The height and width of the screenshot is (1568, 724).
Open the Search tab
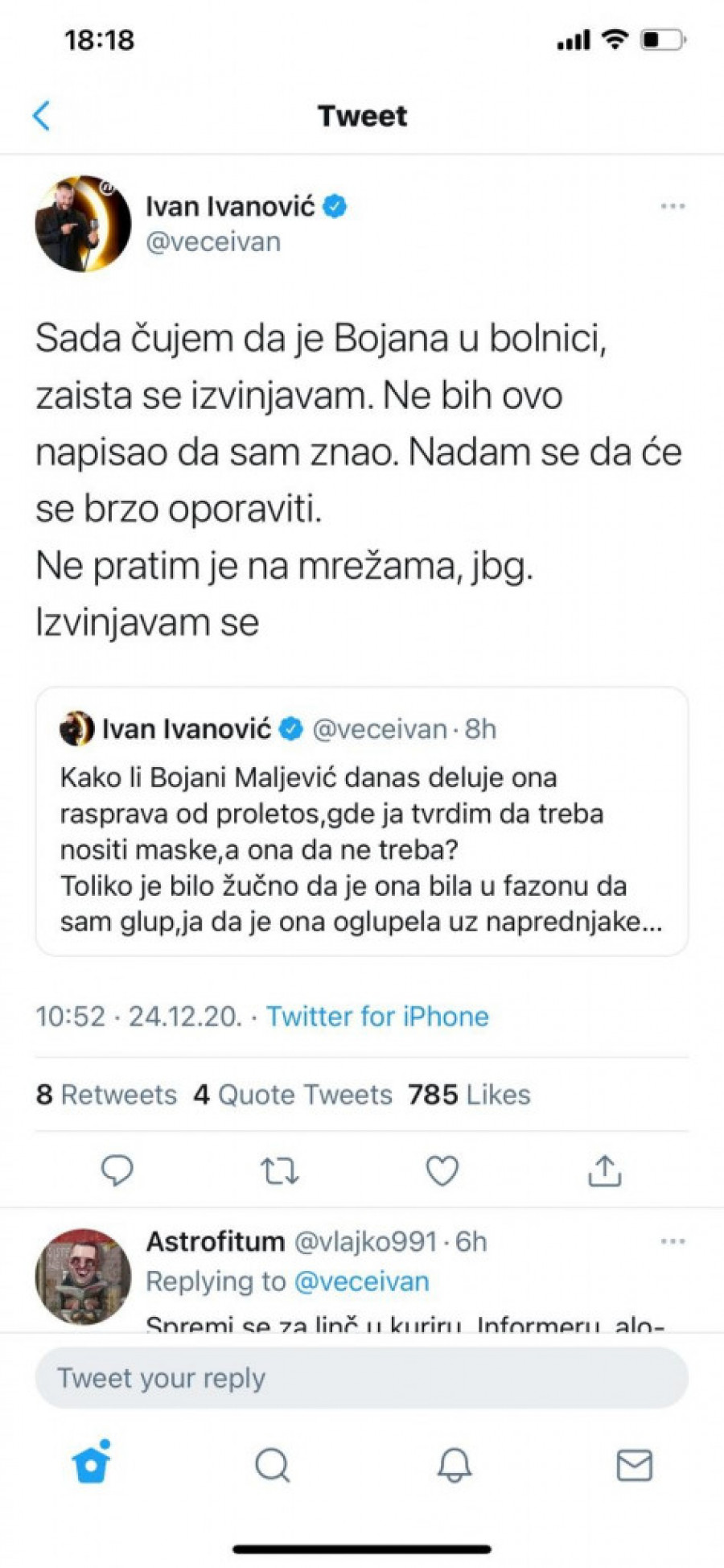pyautogui.click(x=272, y=1466)
